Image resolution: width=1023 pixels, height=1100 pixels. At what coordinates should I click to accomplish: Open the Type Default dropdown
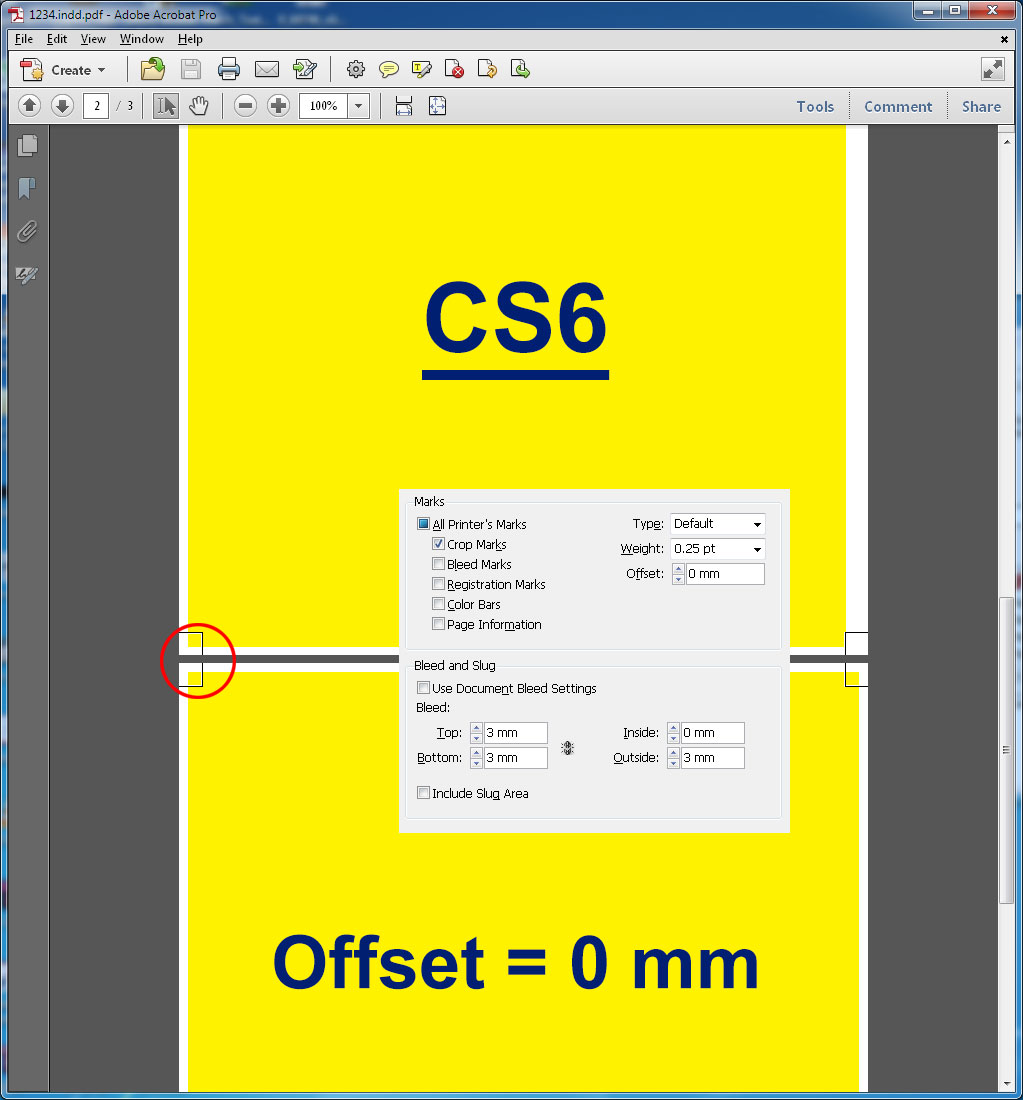click(x=717, y=523)
